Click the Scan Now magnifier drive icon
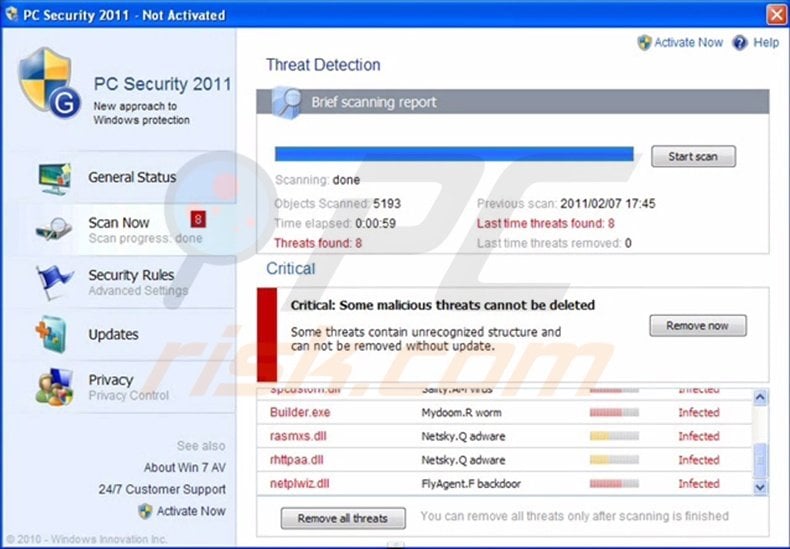Screen dimensions: 790x549 click(x=54, y=229)
